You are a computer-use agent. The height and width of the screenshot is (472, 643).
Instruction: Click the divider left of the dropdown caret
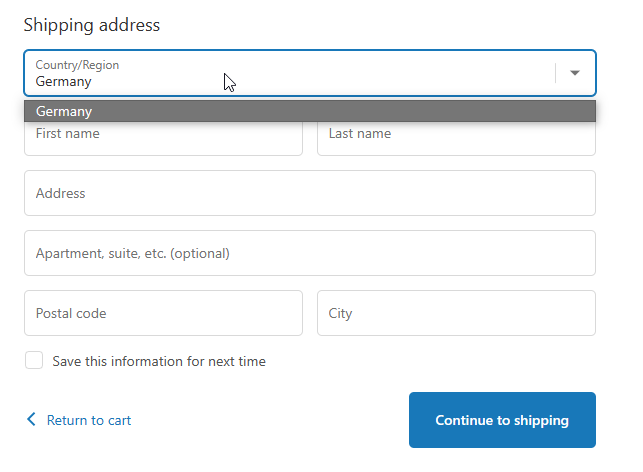[x=555, y=73]
